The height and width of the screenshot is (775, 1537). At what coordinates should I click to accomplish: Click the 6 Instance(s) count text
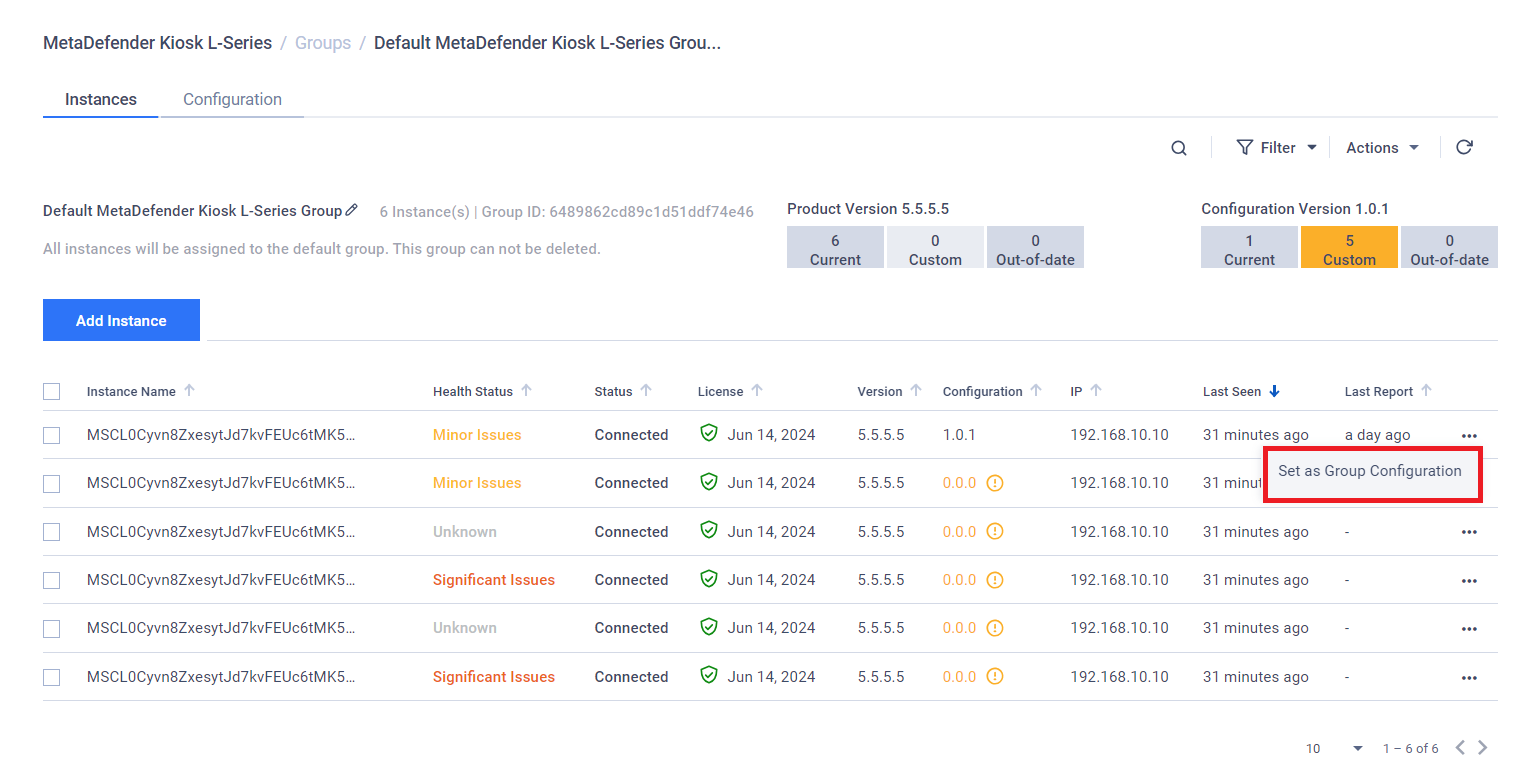pyautogui.click(x=424, y=212)
